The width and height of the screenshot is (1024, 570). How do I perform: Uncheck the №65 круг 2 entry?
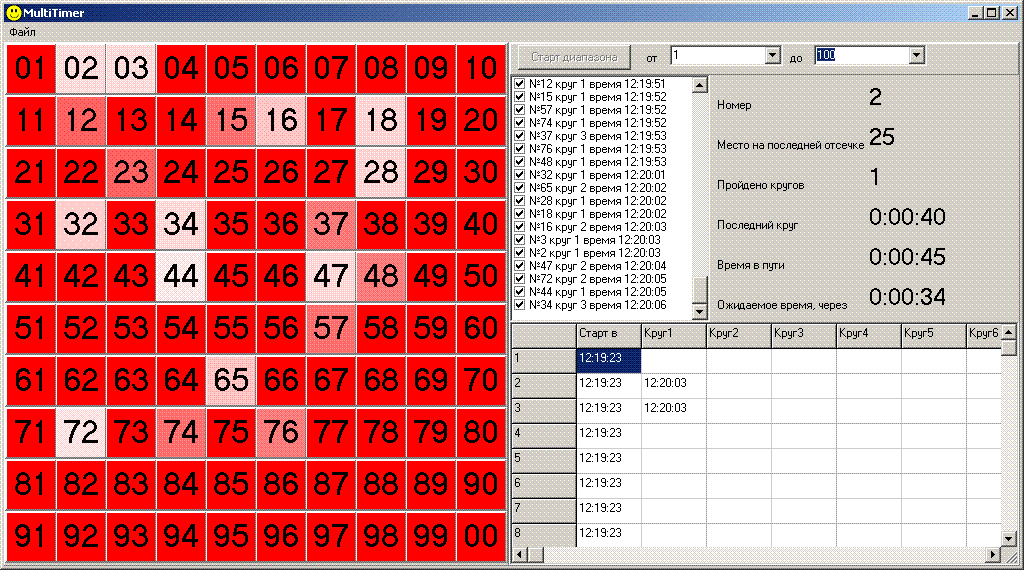520,188
